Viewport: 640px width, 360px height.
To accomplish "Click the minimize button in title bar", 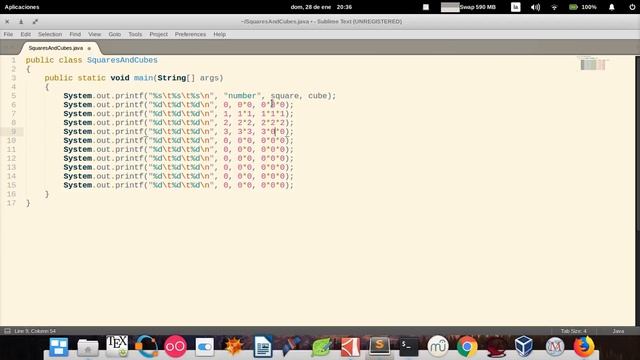I will [21, 22].
